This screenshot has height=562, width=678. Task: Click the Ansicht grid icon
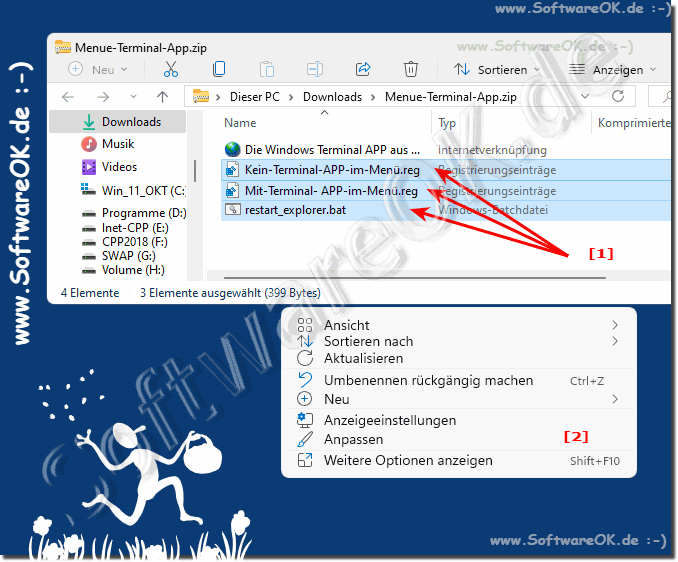pyautogui.click(x=305, y=325)
